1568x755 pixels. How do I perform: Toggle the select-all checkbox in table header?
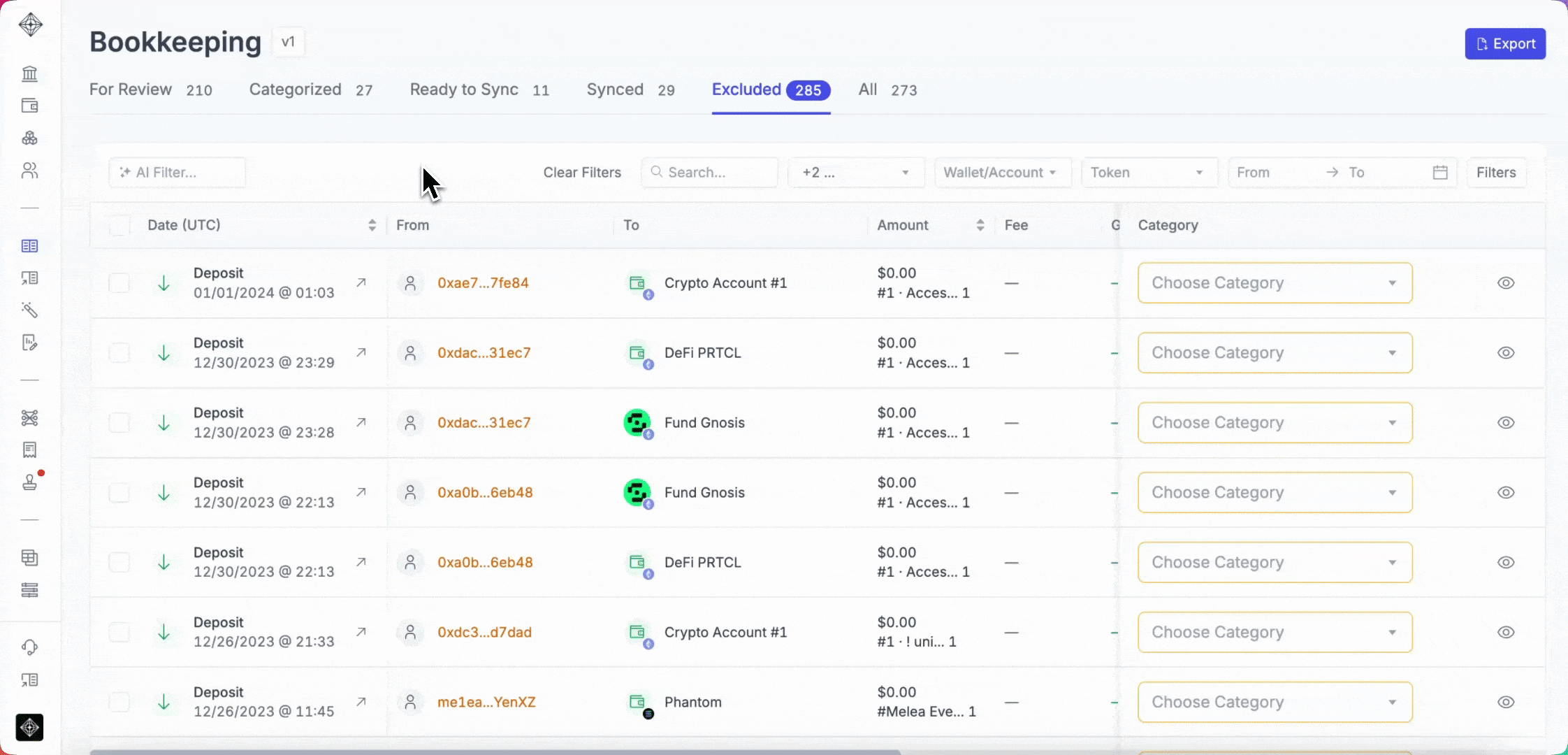[119, 225]
